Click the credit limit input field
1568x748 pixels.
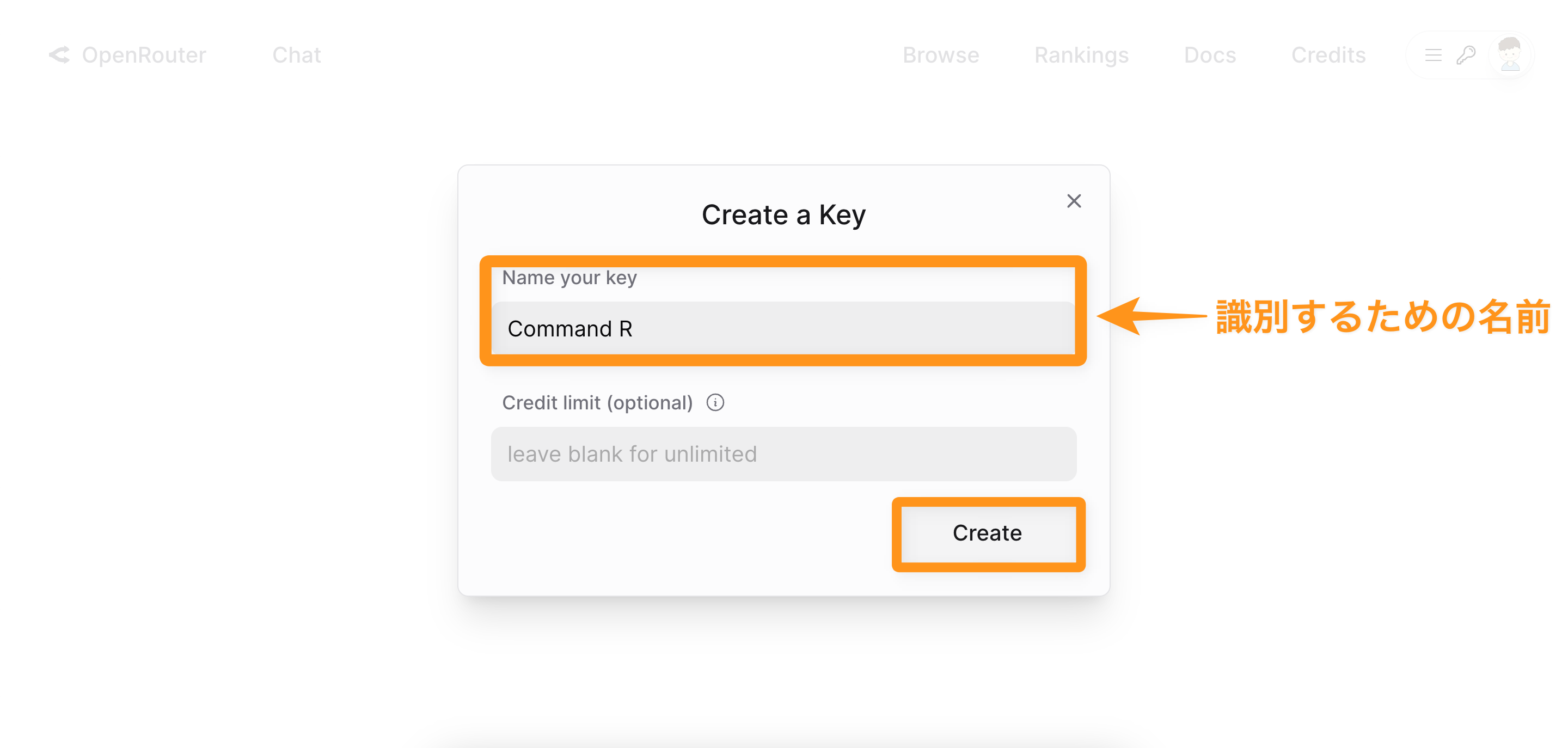click(x=783, y=454)
